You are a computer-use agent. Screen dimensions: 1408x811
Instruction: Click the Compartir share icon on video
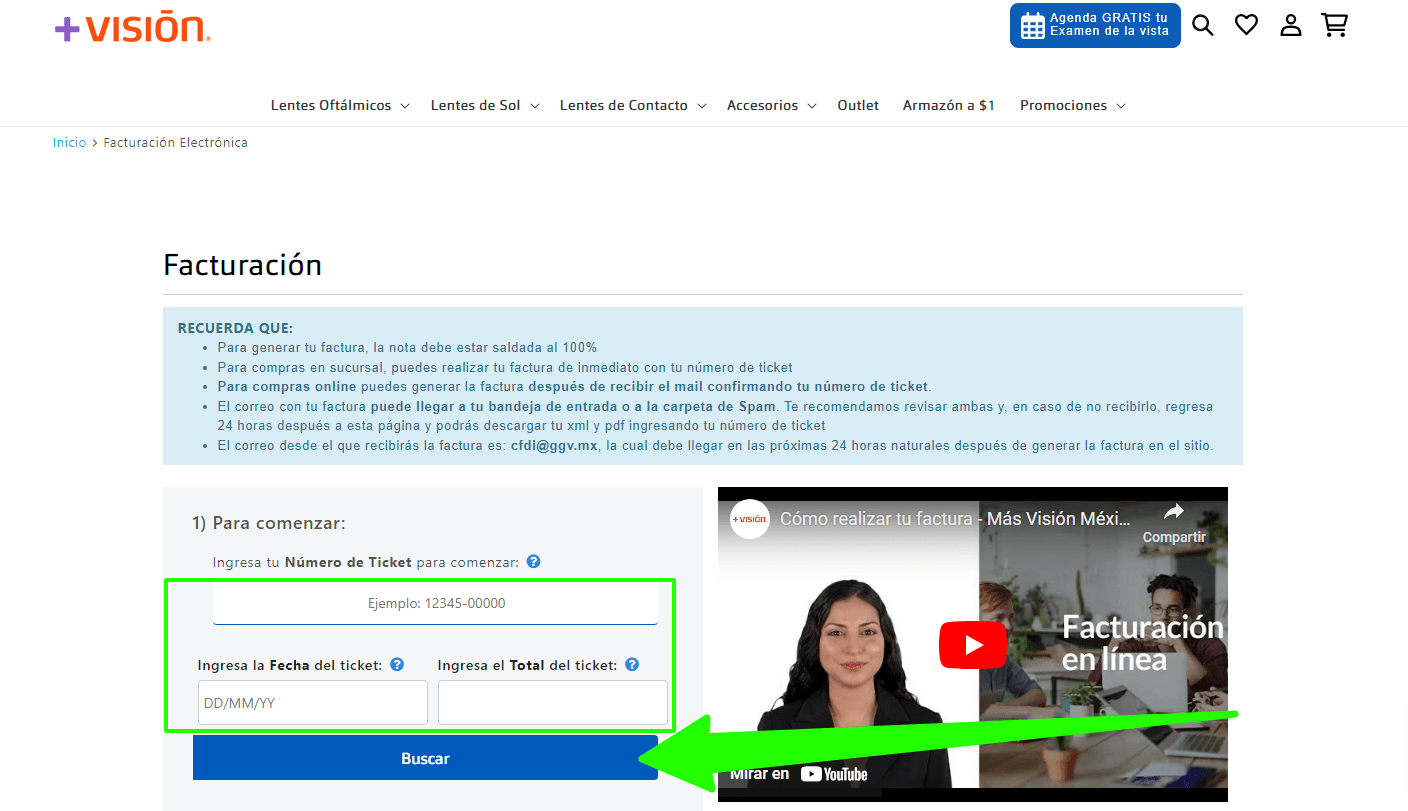(1174, 523)
